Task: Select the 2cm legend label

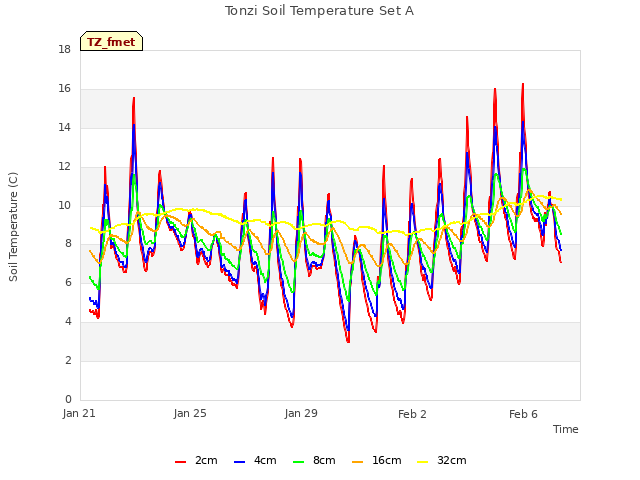Action: pyautogui.click(x=206, y=460)
